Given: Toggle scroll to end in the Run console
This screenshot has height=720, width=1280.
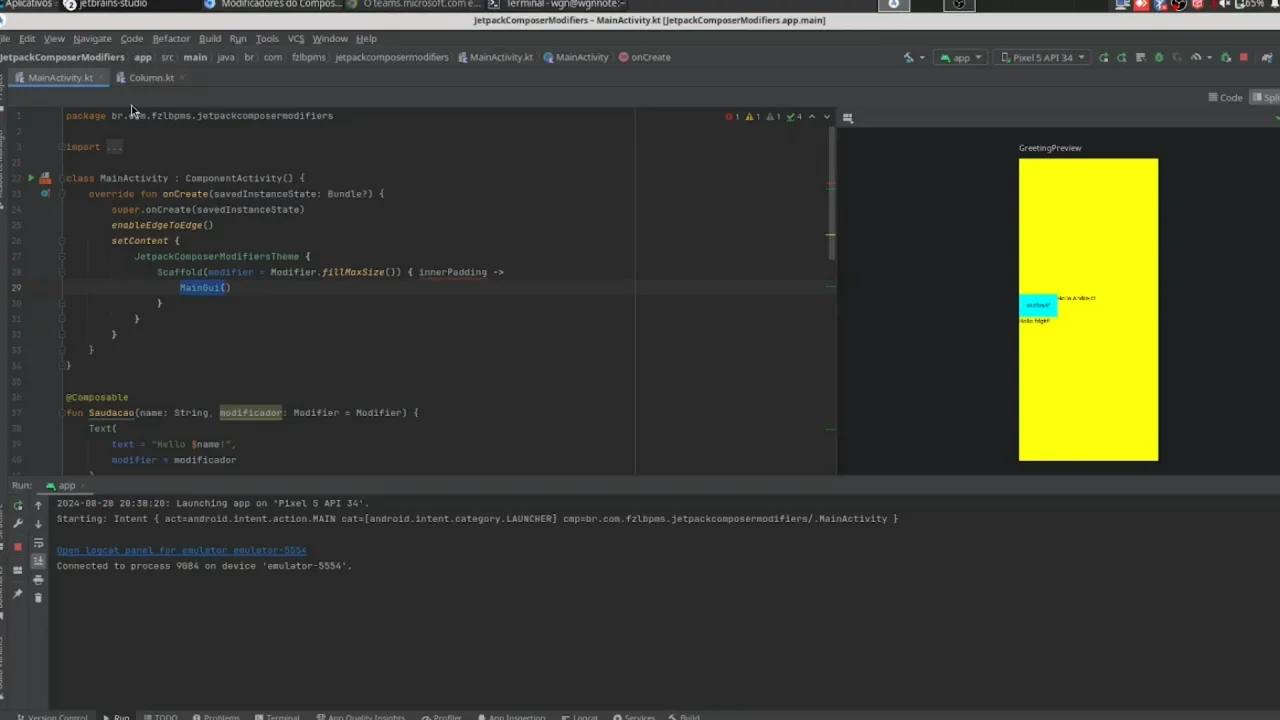Looking at the screenshot, I should coord(38,561).
